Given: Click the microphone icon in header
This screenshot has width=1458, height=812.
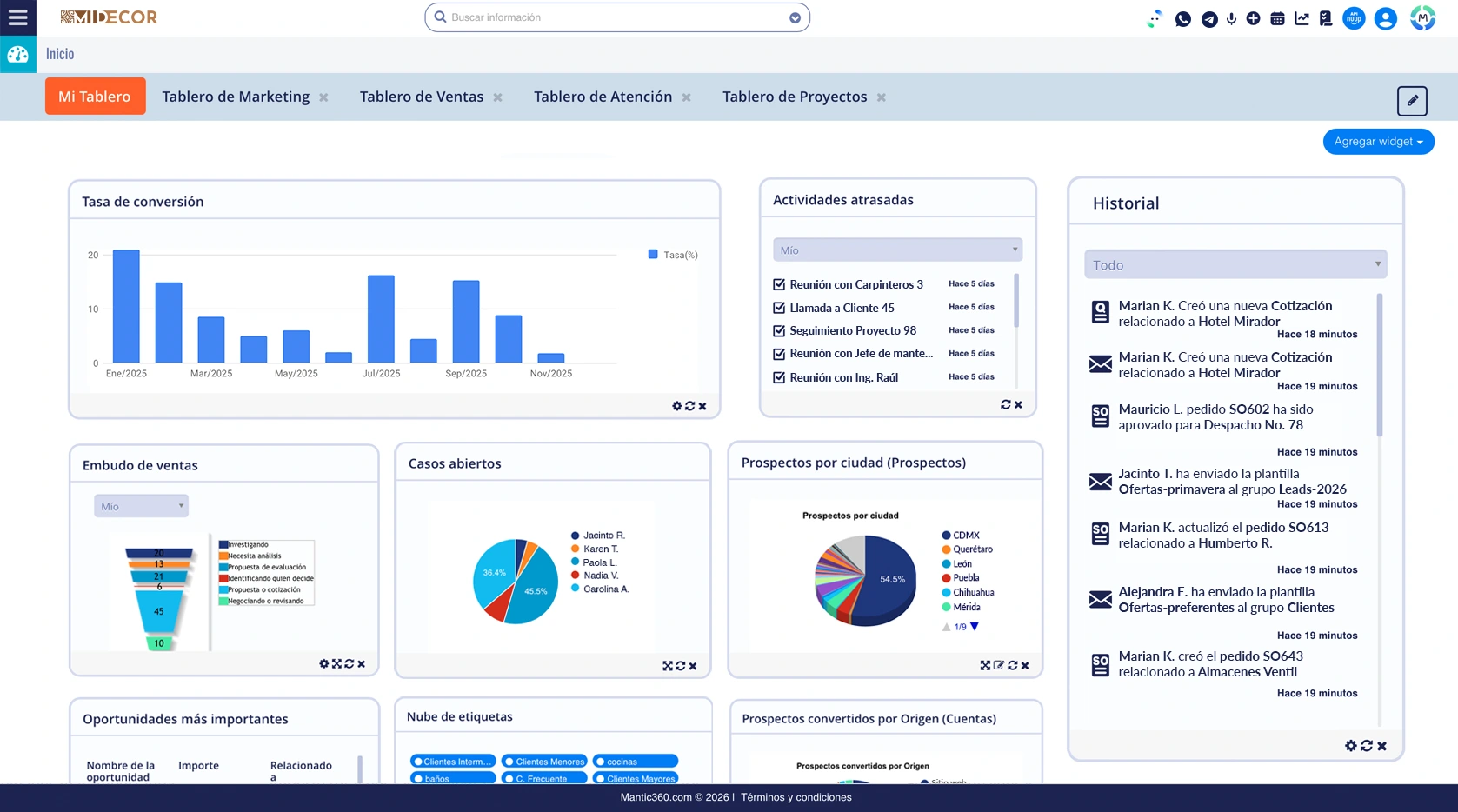Looking at the screenshot, I should [1231, 18].
